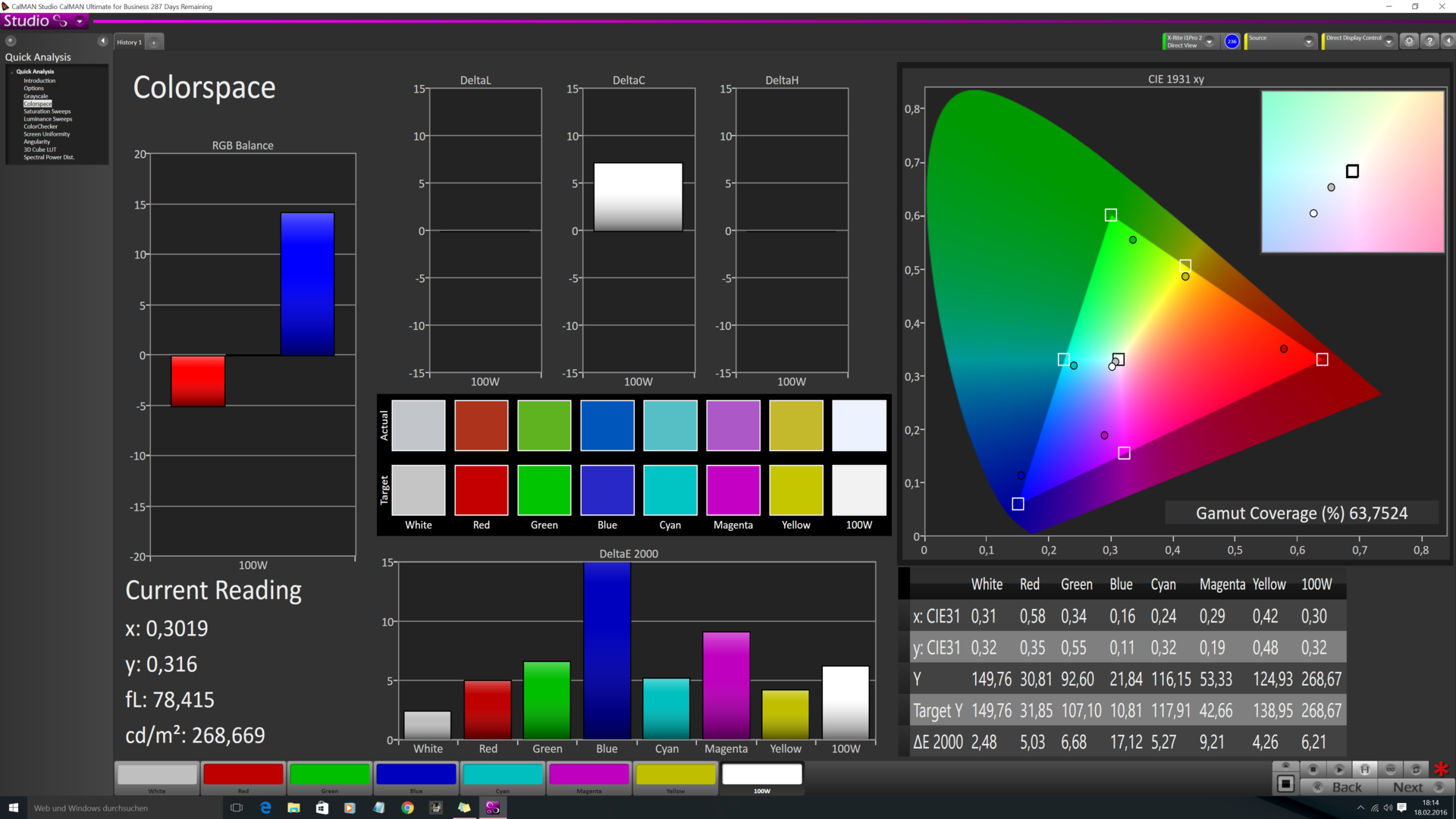Screen dimensions: 1456x819
Task: Add a new history tab
Action: [x=154, y=42]
